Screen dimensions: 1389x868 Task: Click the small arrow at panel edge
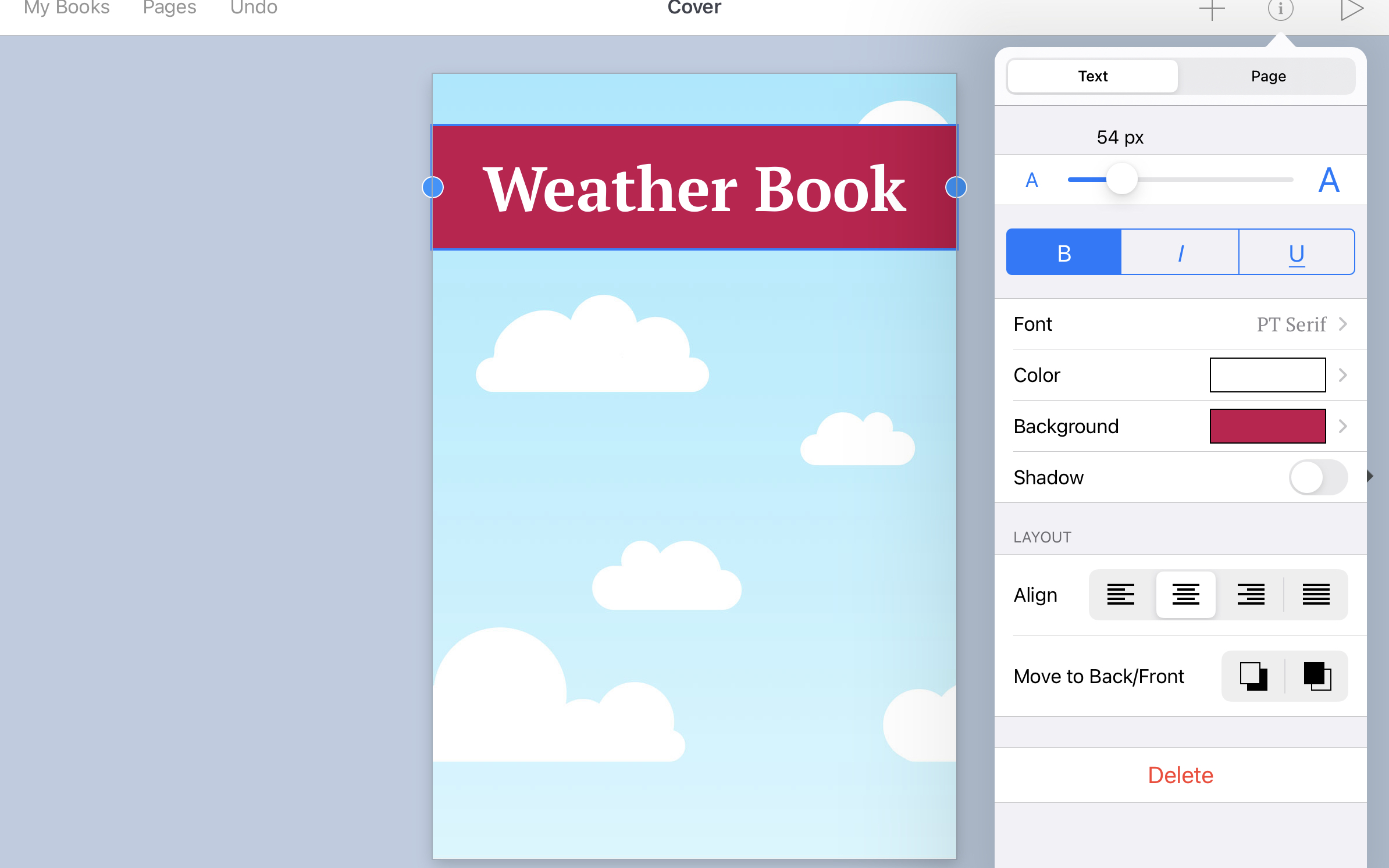click(1370, 476)
